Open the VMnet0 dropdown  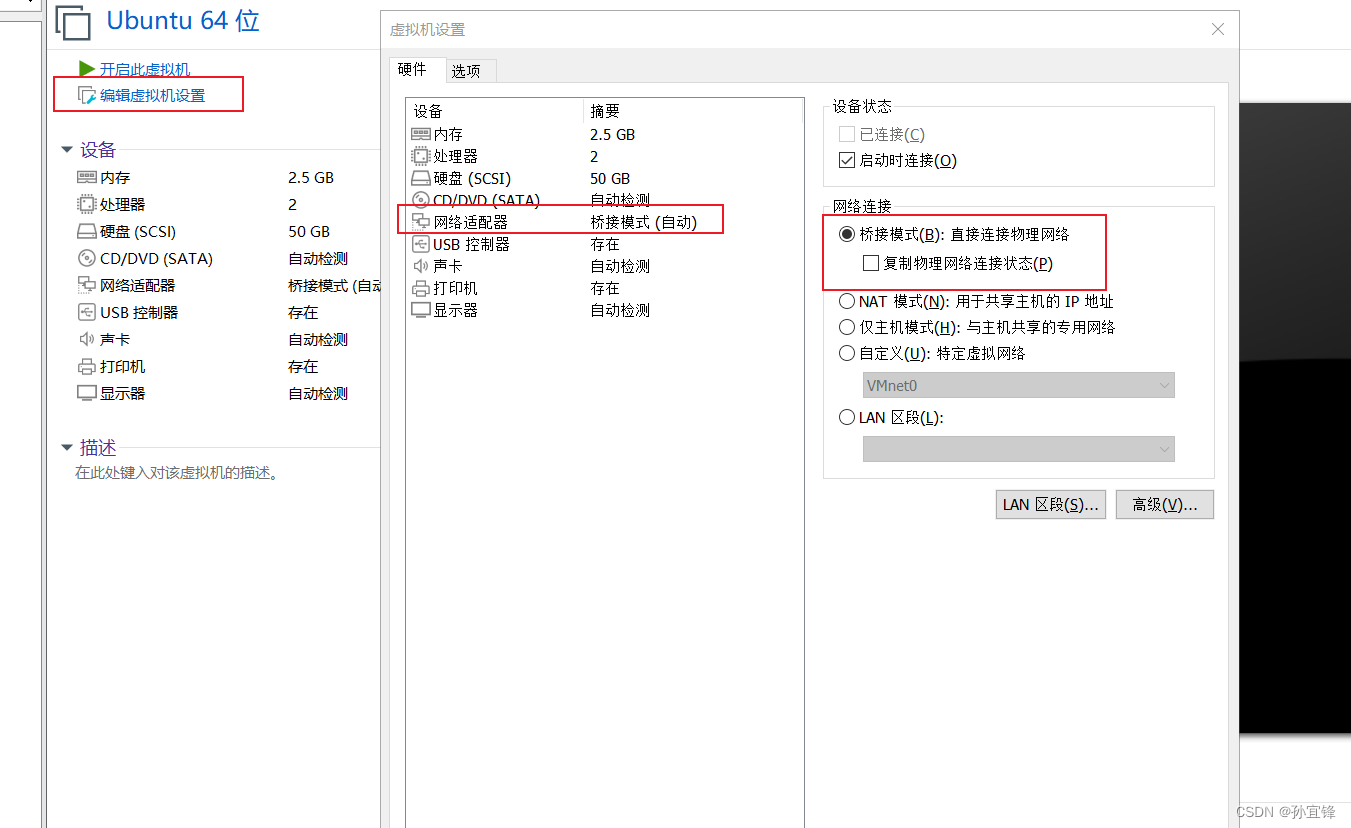[x=1018, y=385]
